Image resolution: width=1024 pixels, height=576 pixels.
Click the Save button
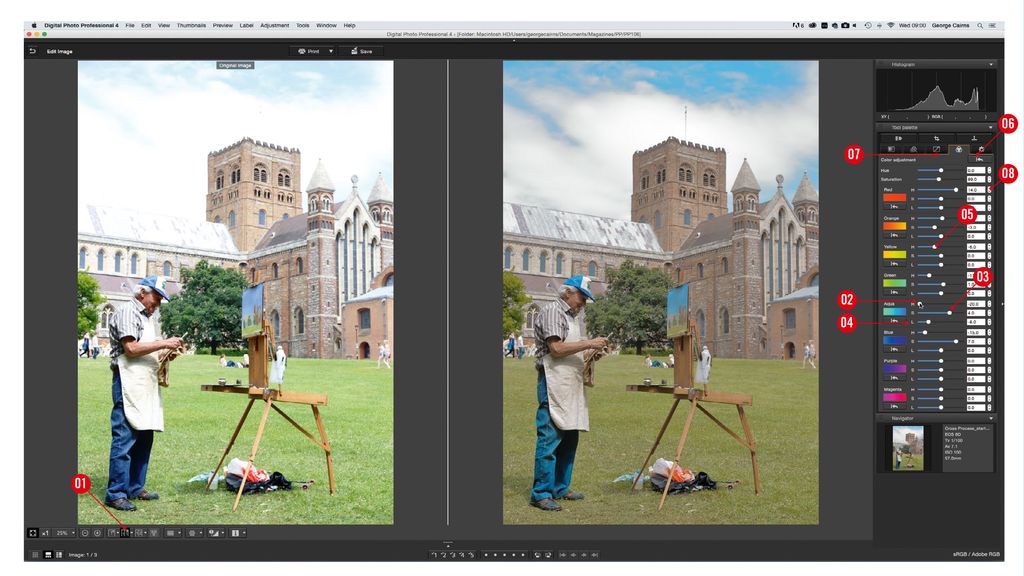[363, 51]
